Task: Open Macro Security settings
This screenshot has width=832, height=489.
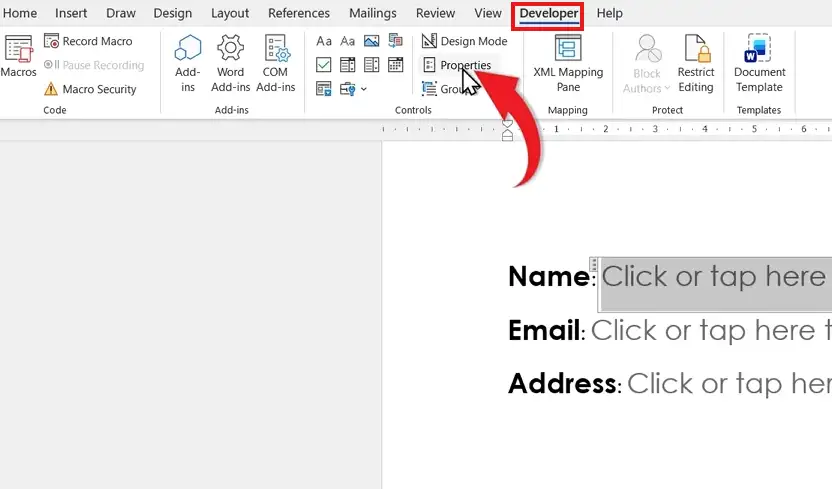Action: tap(91, 89)
